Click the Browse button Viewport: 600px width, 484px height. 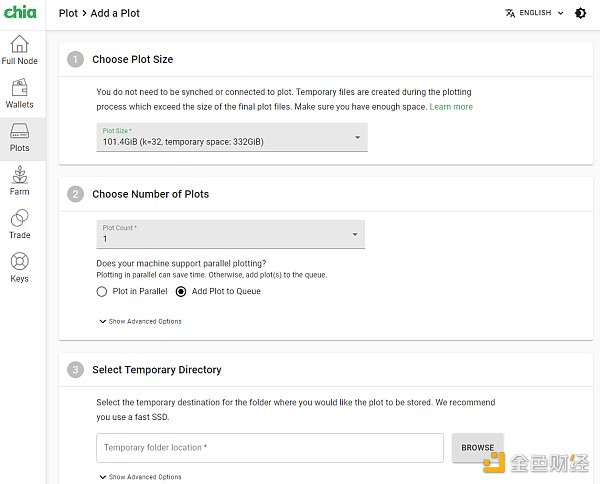(477, 448)
